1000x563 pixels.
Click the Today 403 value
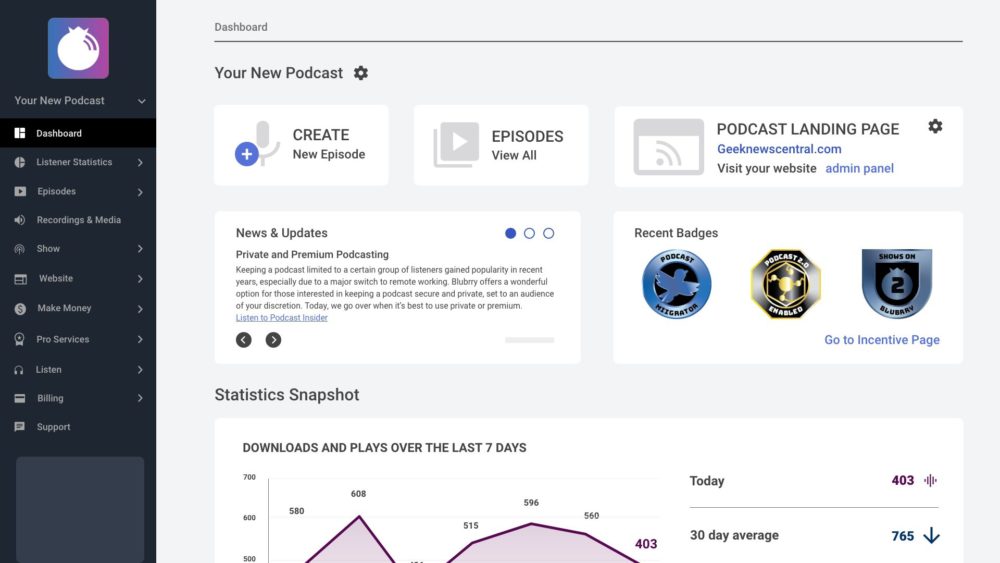point(902,480)
